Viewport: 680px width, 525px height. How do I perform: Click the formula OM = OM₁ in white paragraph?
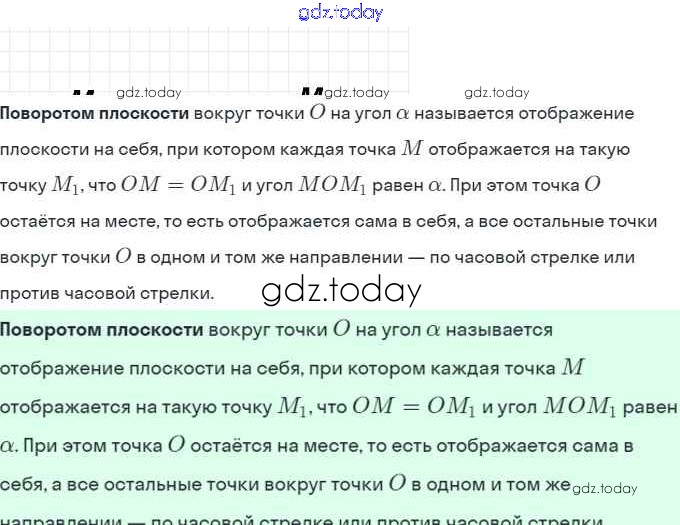click(x=178, y=185)
